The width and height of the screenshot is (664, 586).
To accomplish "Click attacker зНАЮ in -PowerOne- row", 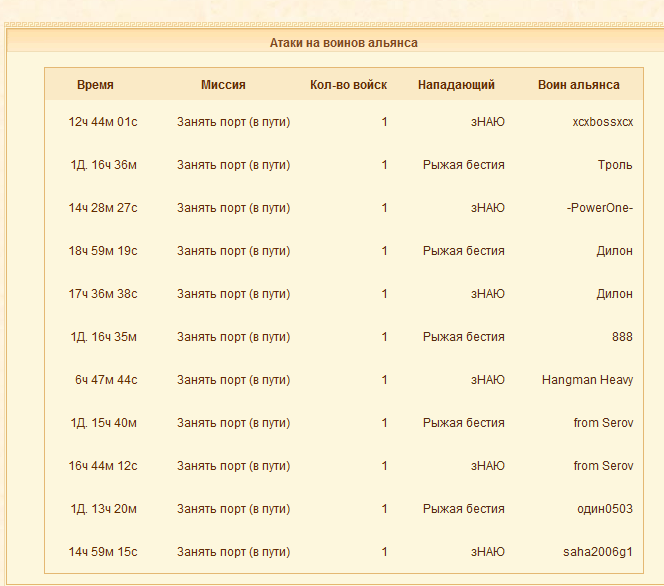I will (x=487, y=208).
